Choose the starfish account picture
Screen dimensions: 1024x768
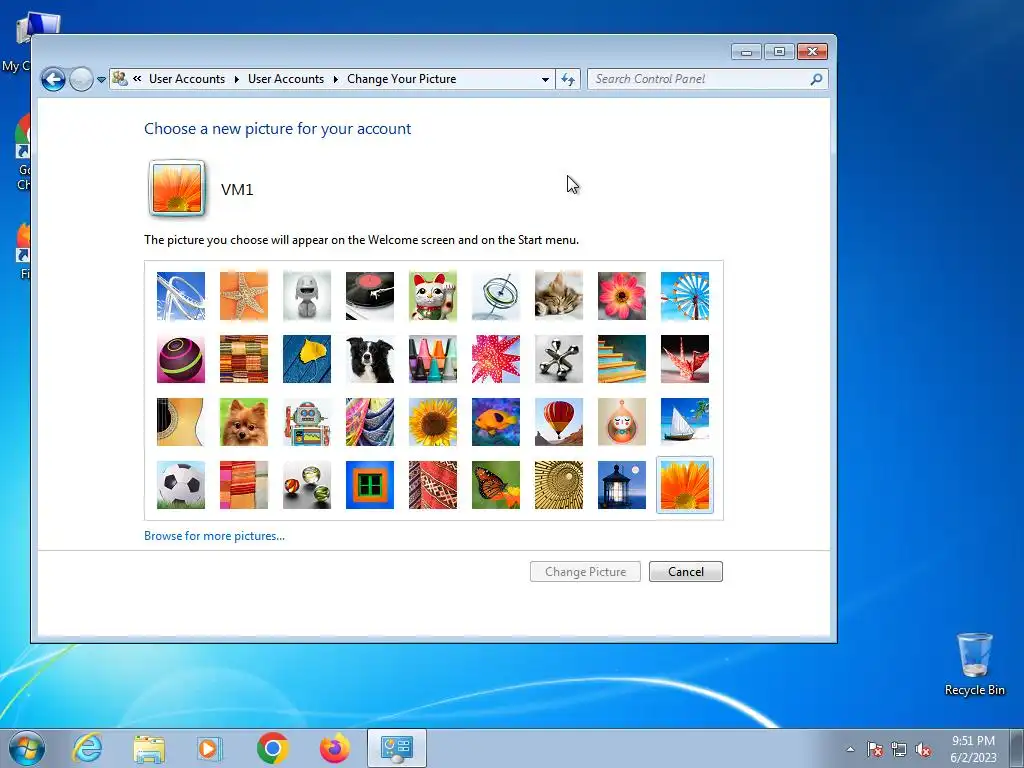pos(244,296)
